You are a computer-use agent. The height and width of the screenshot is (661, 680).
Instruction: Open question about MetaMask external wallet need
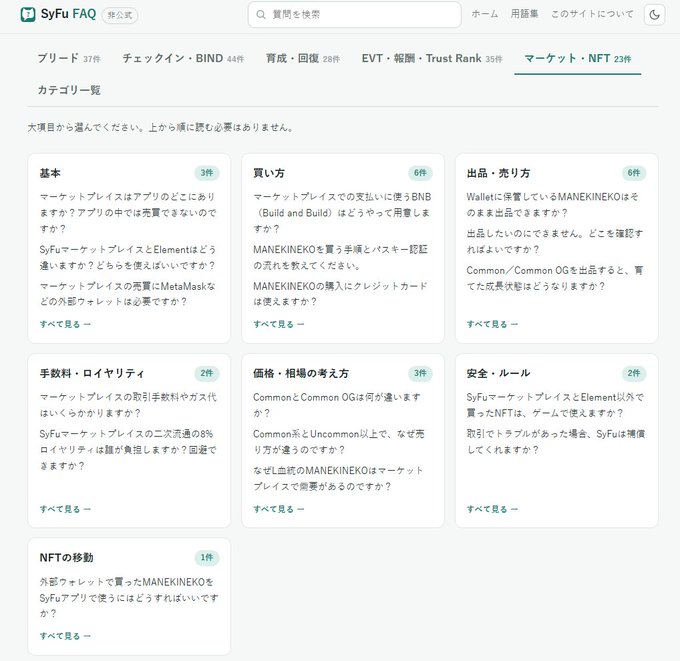pyautogui.click(x=128, y=294)
